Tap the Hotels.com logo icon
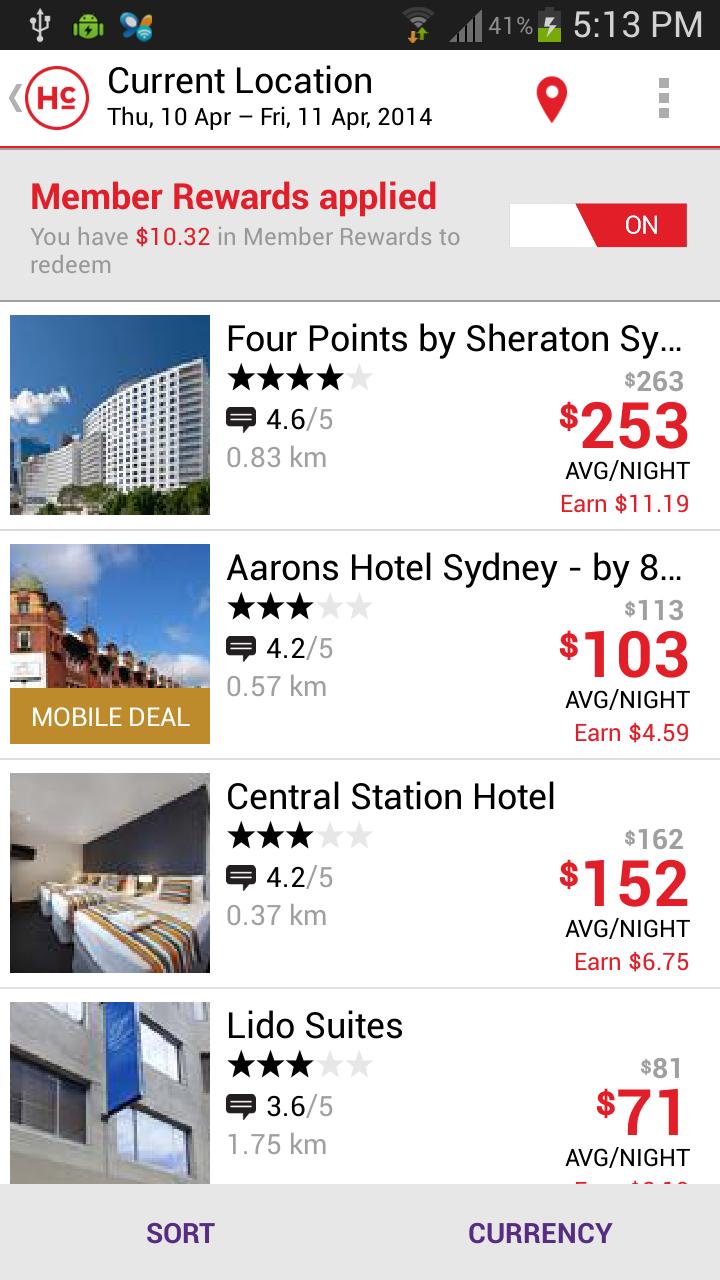This screenshot has height=1280, width=720. coord(58,99)
